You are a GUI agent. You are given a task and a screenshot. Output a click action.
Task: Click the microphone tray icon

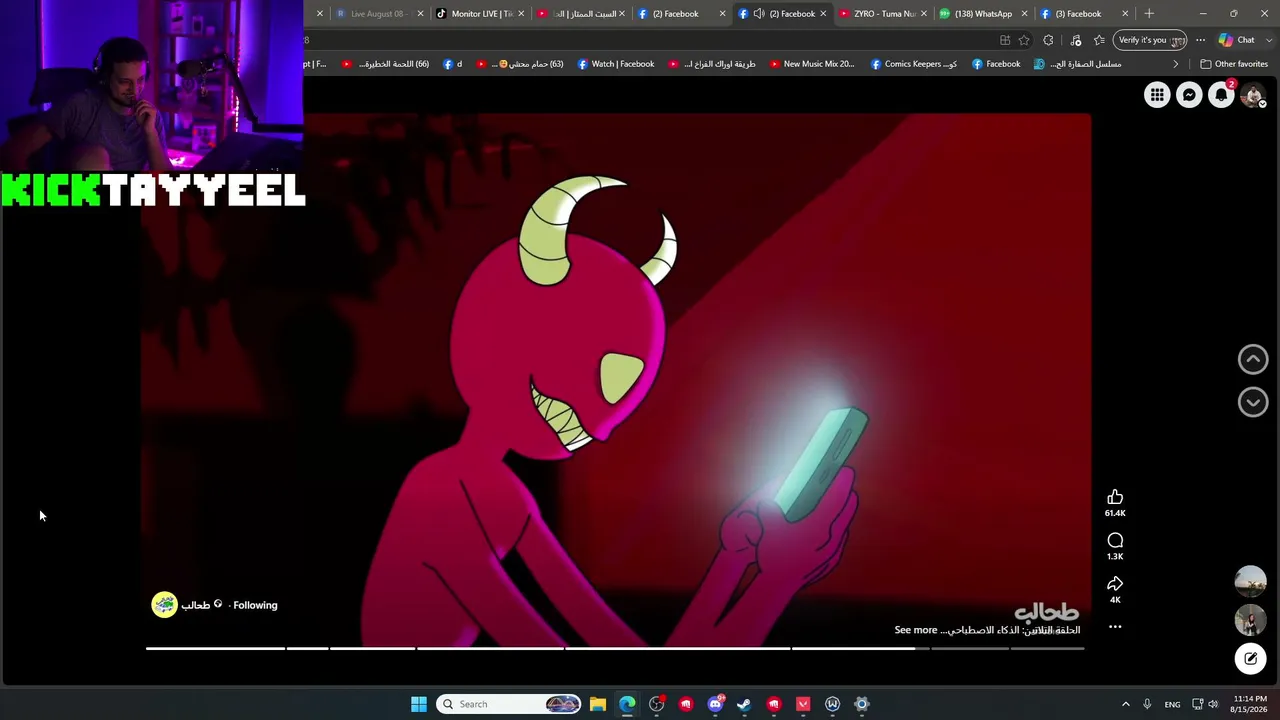(x=1147, y=704)
